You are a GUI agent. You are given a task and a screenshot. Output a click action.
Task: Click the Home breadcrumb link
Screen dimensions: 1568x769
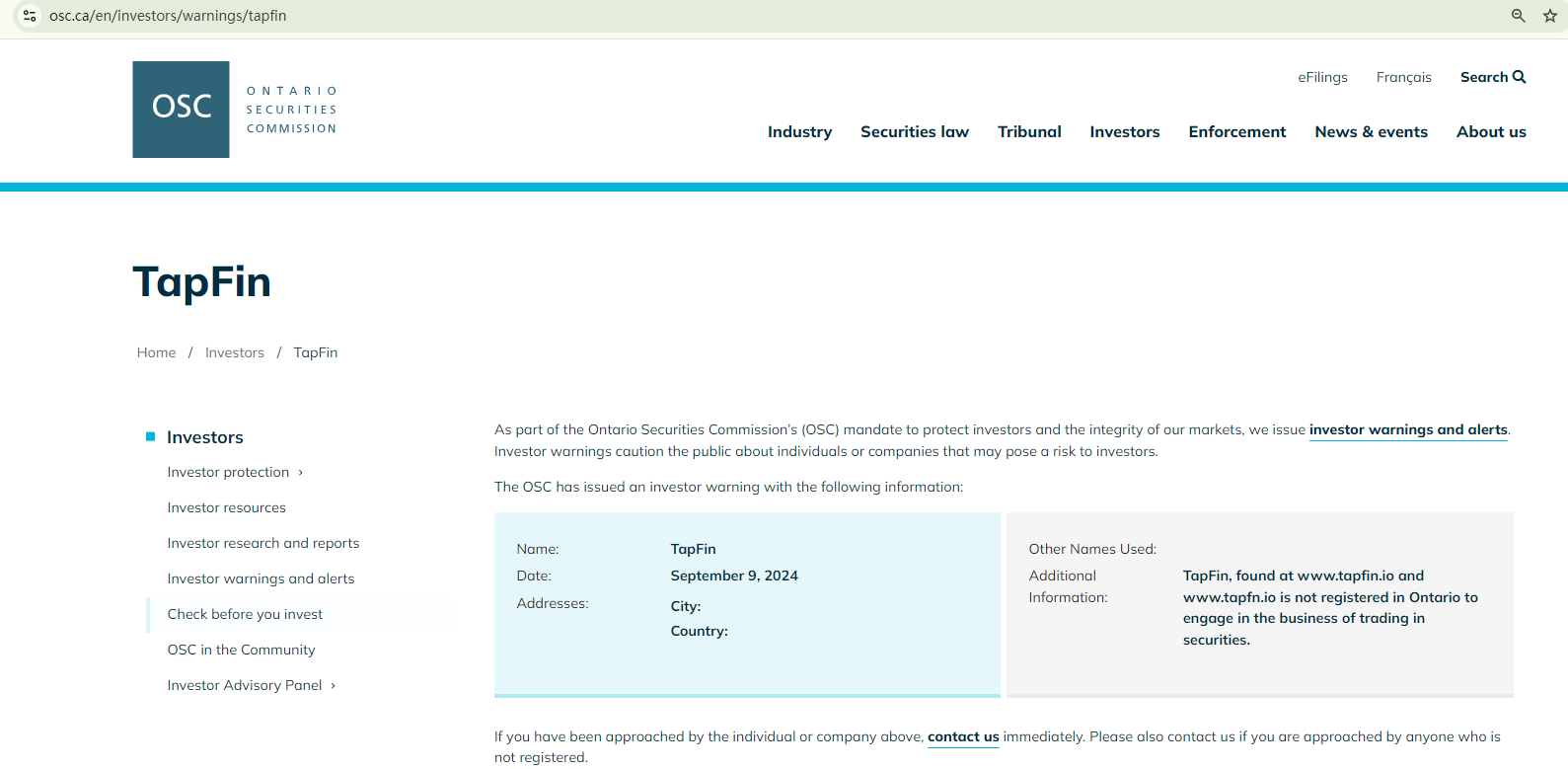click(x=157, y=352)
